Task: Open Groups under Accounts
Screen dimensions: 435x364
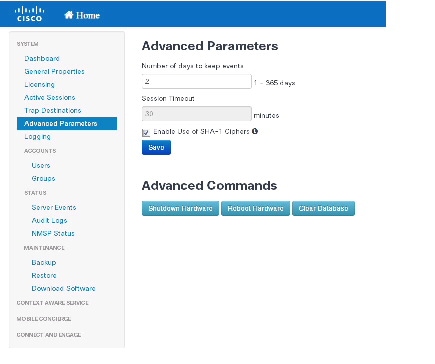Action: [x=43, y=178]
